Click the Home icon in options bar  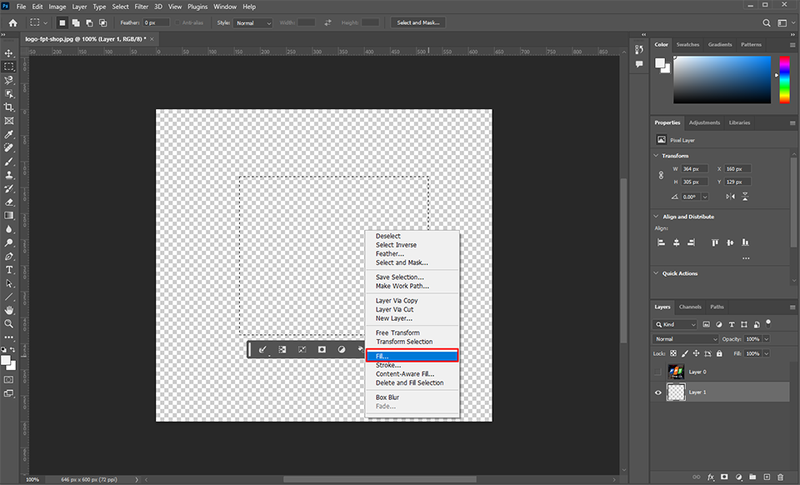(13, 23)
